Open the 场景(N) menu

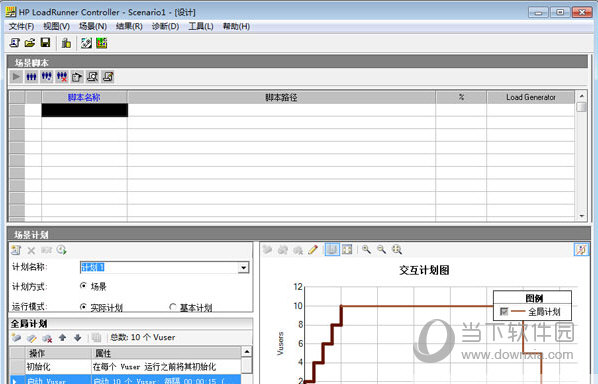tap(93, 26)
